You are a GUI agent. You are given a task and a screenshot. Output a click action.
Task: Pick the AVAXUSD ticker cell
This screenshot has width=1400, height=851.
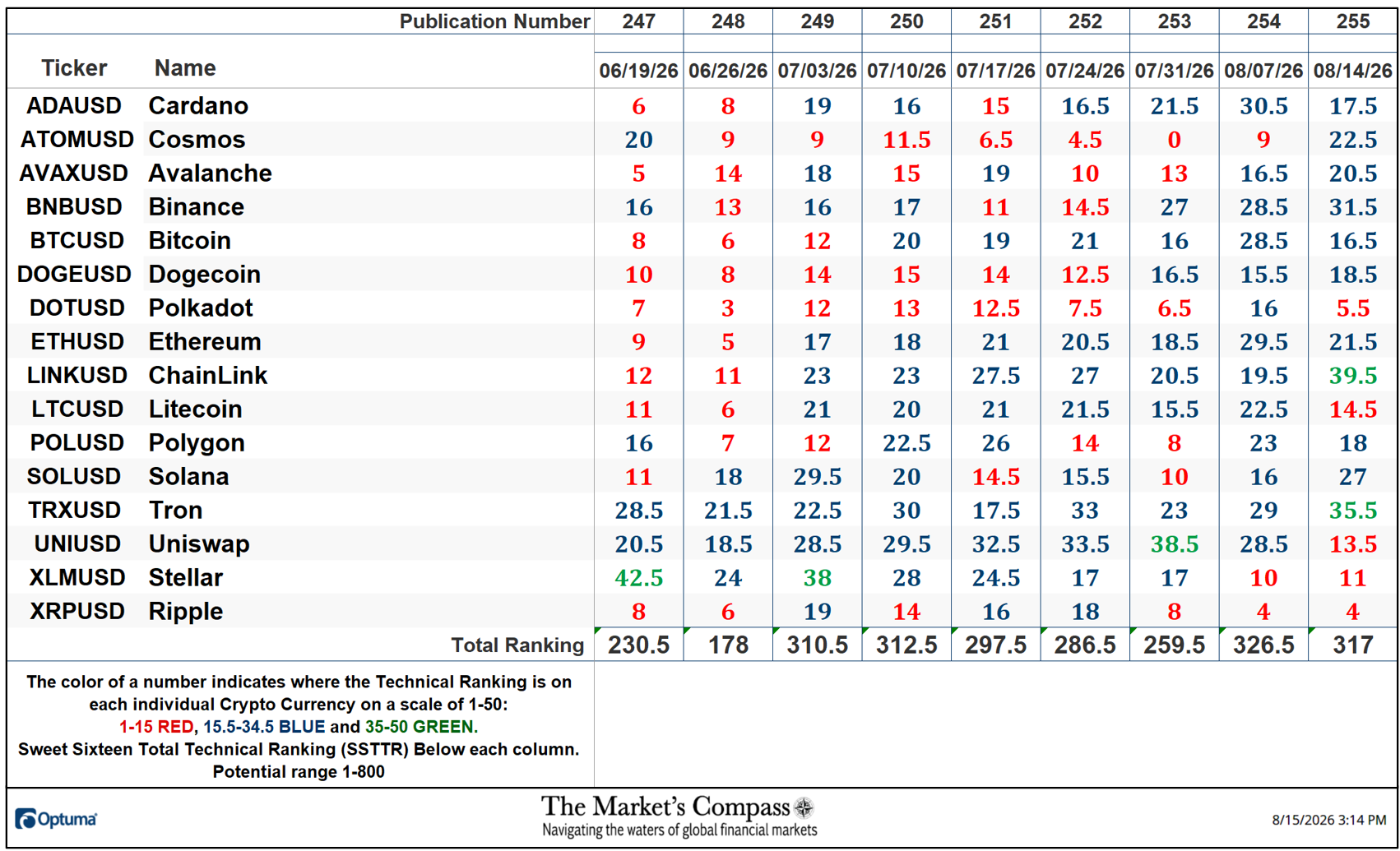coord(74,173)
